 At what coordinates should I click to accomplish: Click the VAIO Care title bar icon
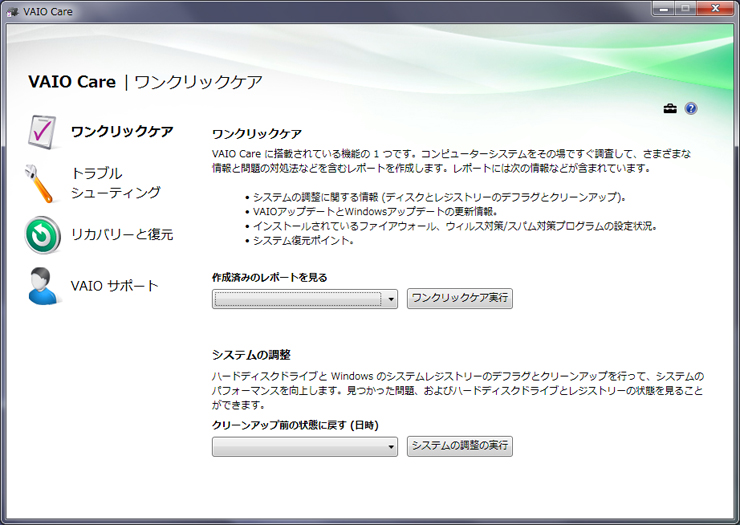[13, 10]
